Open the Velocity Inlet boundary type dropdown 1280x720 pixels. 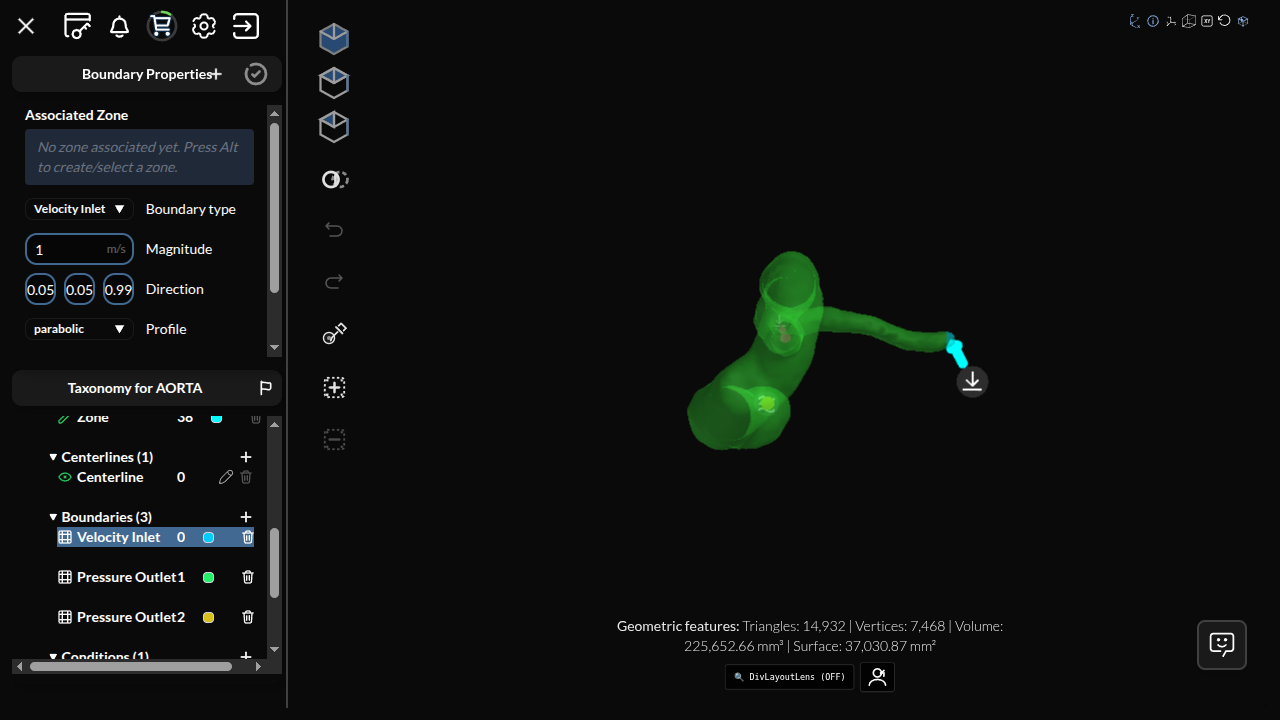(x=79, y=209)
